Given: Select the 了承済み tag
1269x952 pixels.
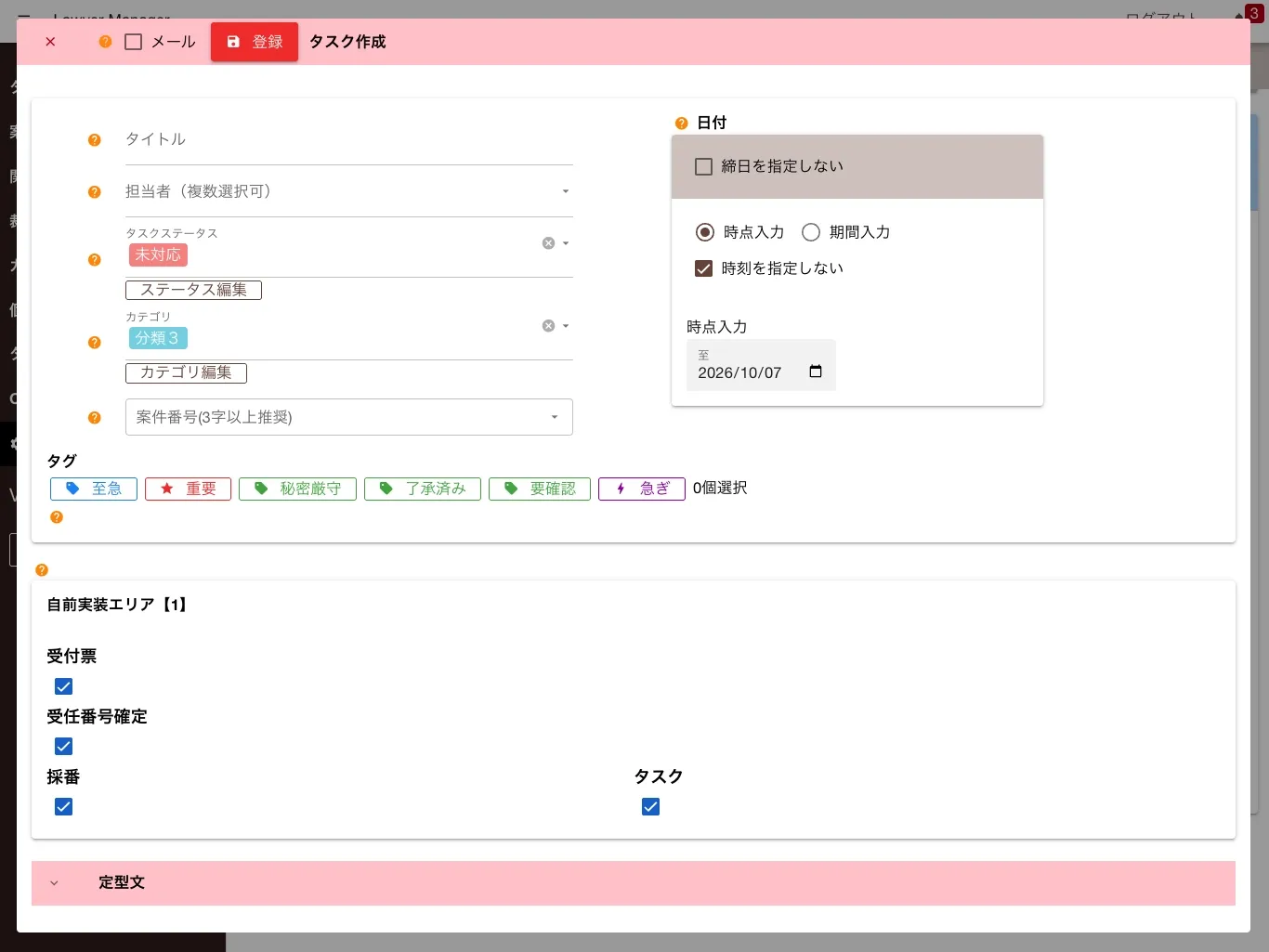Looking at the screenshot, I should (x=423, y=489).
